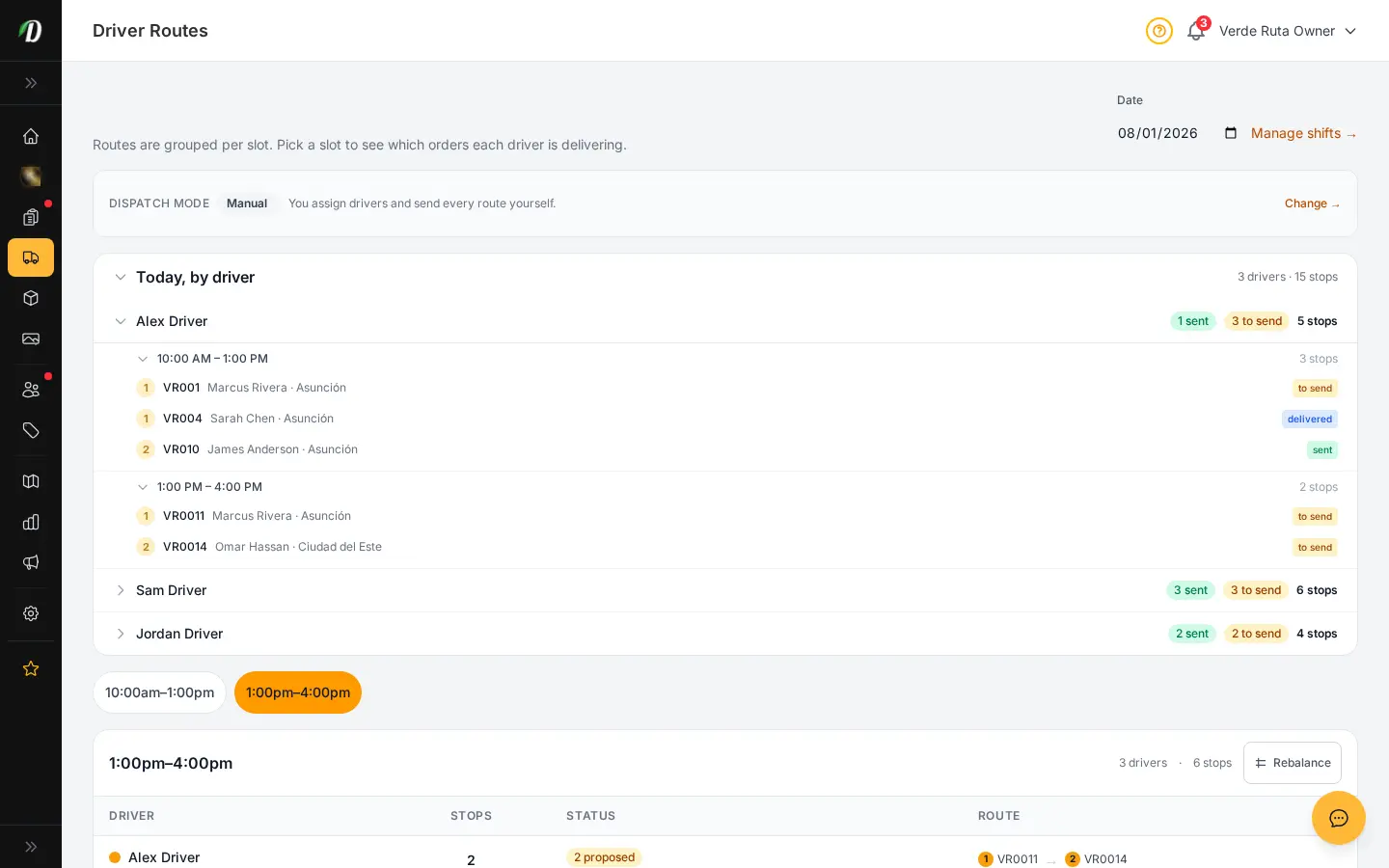Collapse the 1:00 PM – 4:00 PM slot
Viewport: 1389px width, 868px height.
coord(143,487)
